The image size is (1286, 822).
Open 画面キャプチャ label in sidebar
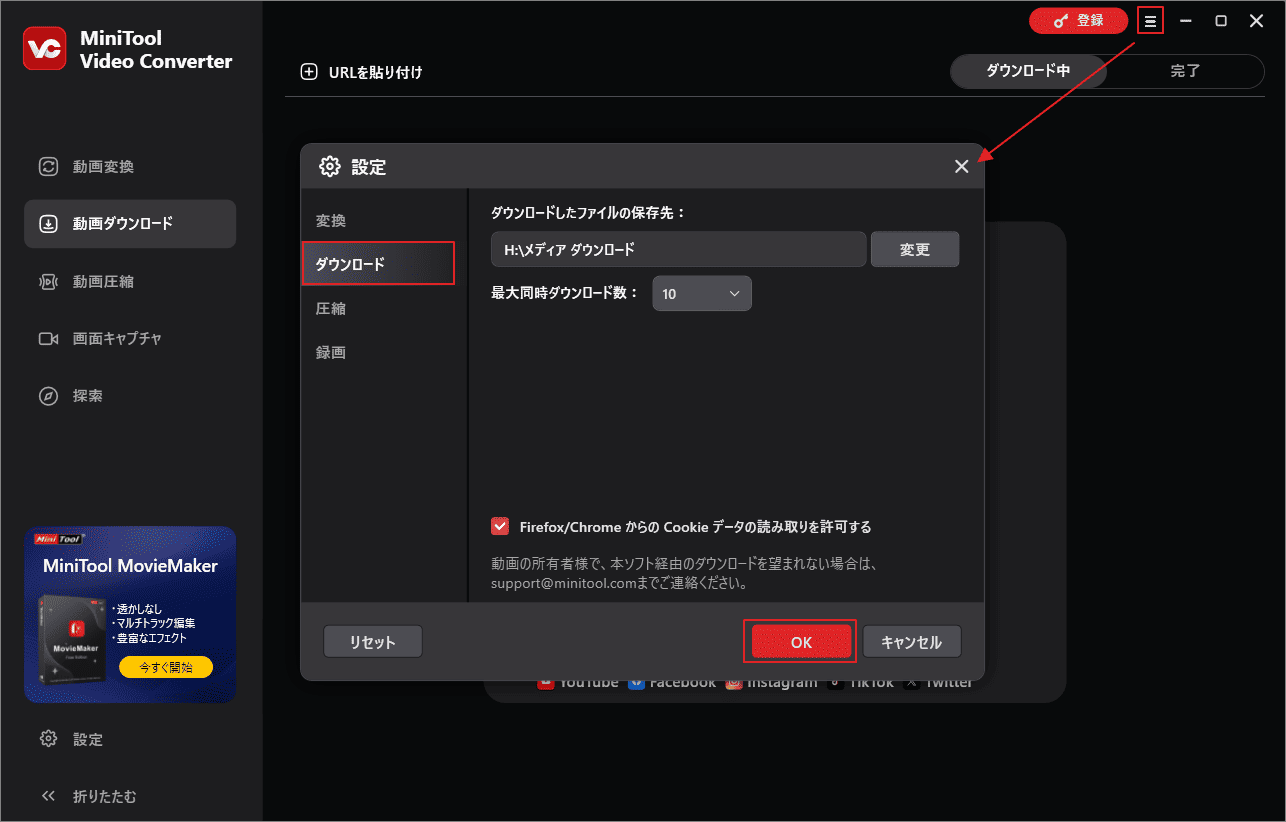(x=117, y=339)
